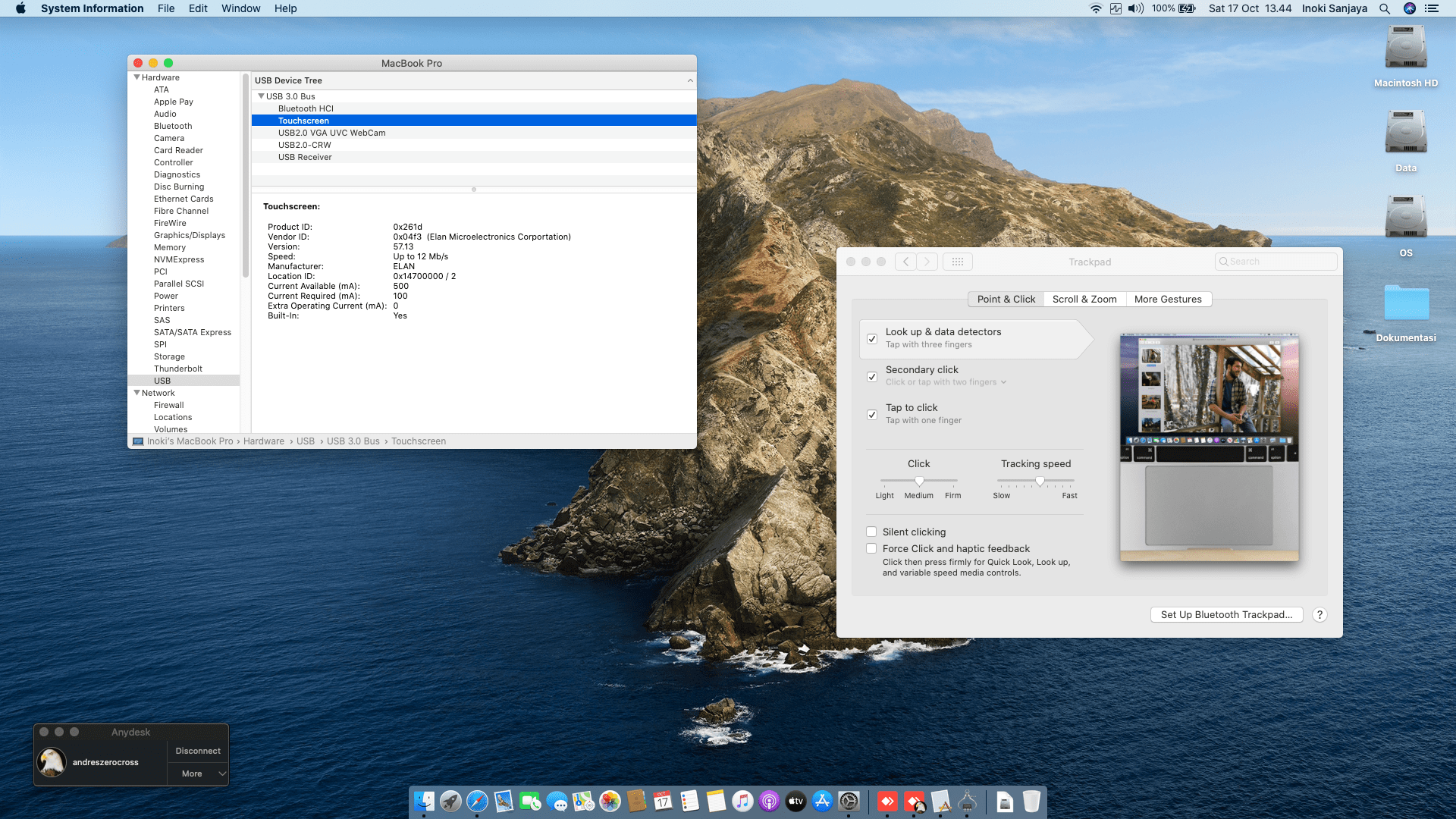Viewport: 1456px width, 819px height.
Task: Open the Edit menu
Action: point(198,8)
